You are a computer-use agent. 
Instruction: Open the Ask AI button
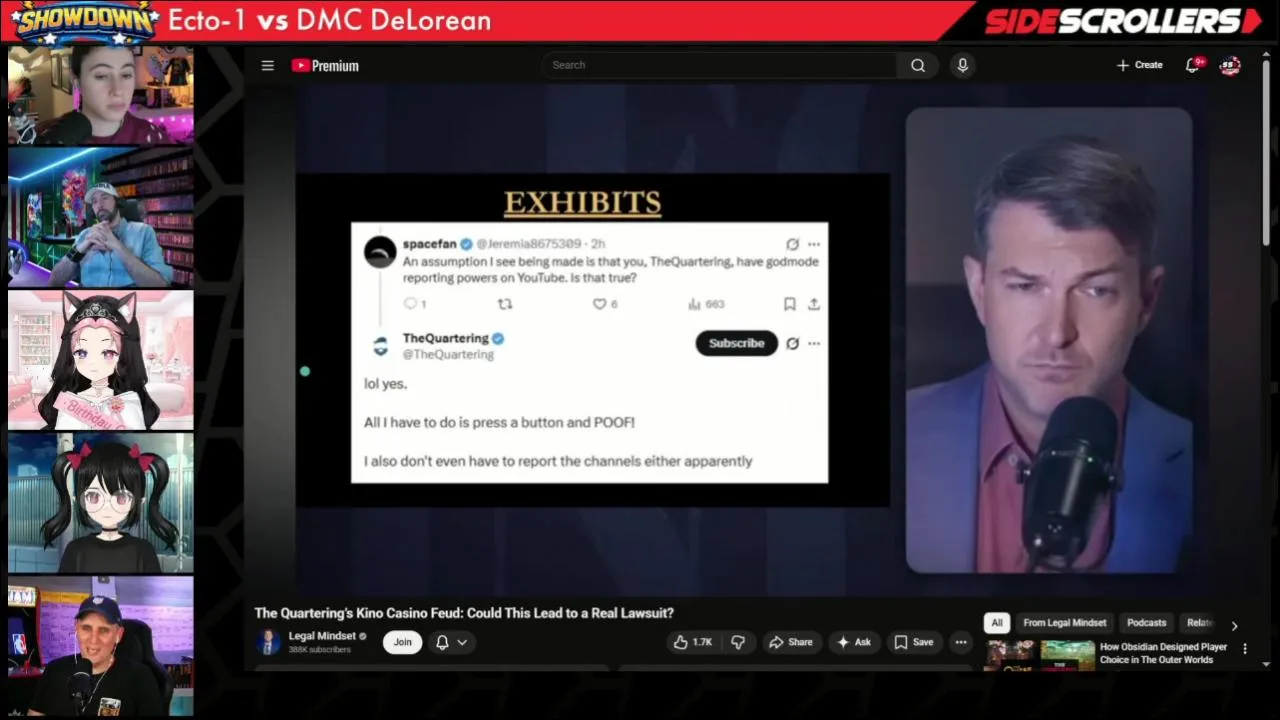tap(853, 642)
